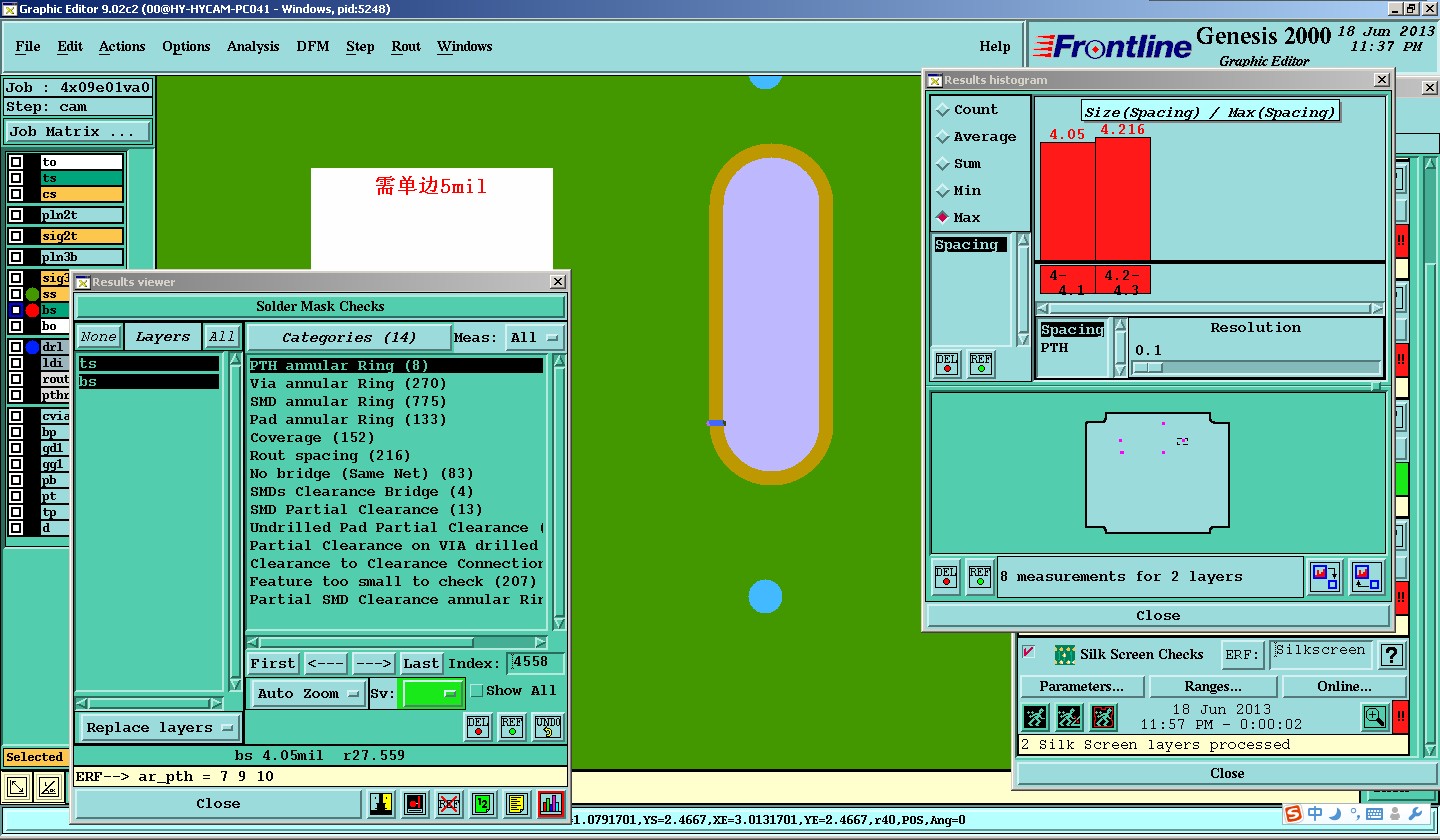Screen dimensions: 1440x840
Task: Click DEL icon beside measurements status
Action: 946,577
